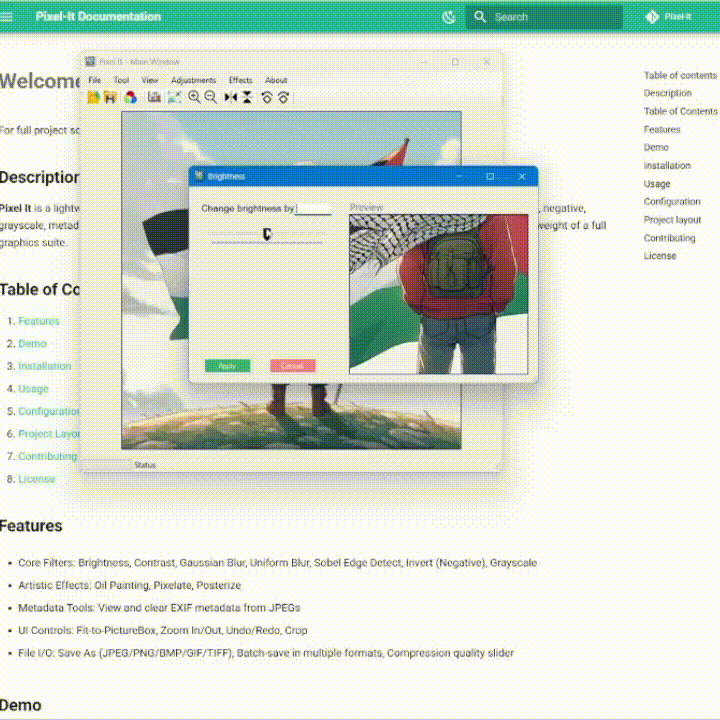Image resolution: width=720 pixels, height=720 pixels.
Task: Select Features in right sidebar
Action: point(662,129)
